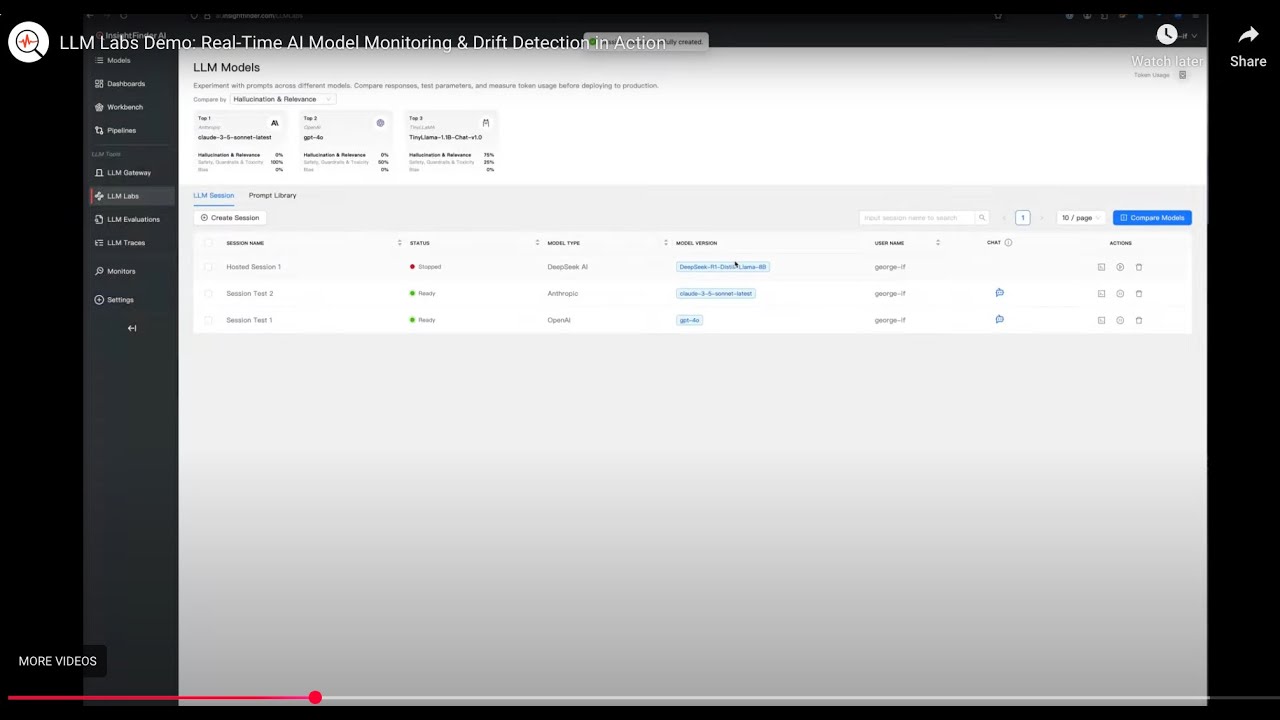Open the Compare by Hallucination & Relevance dropdown
The image size is (1280, 720).
[x=283, y=99]
